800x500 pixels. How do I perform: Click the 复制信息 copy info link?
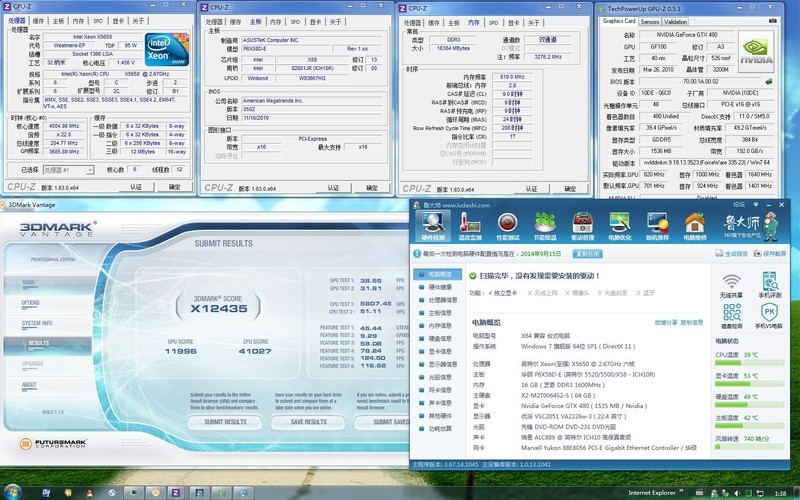[691, 322]
